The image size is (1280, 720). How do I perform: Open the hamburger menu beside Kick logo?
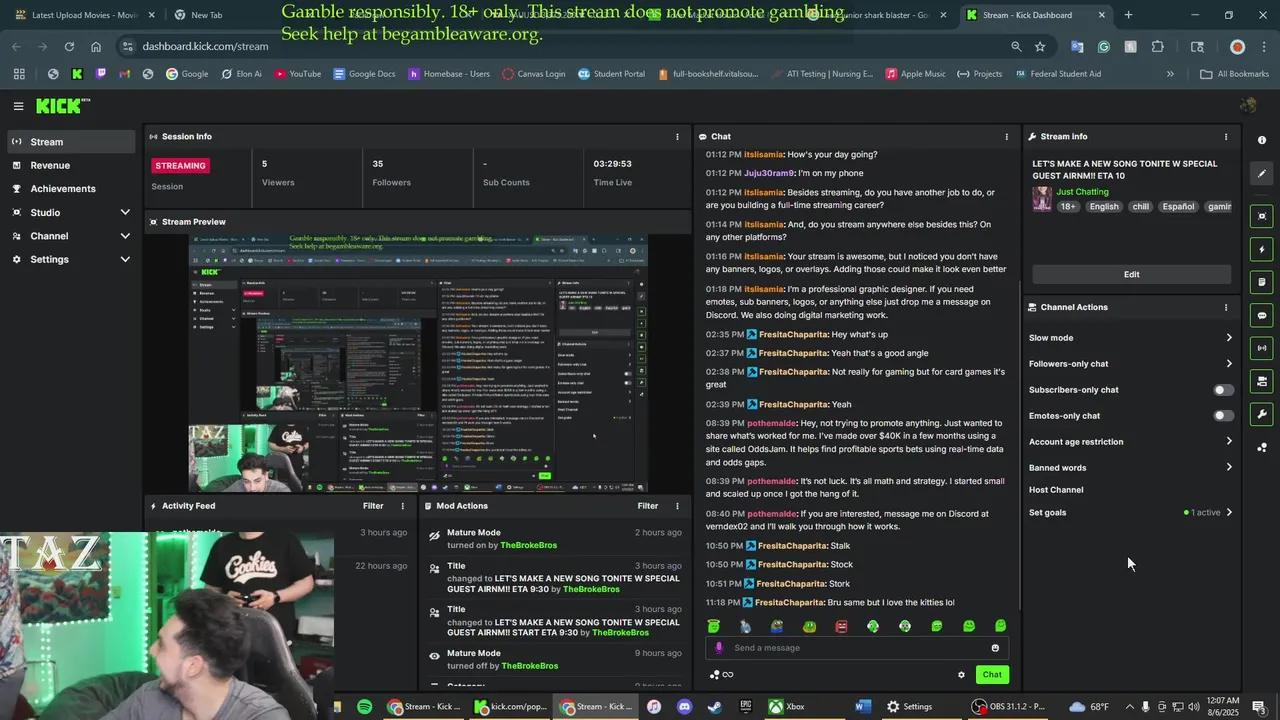tap(18, 106)
